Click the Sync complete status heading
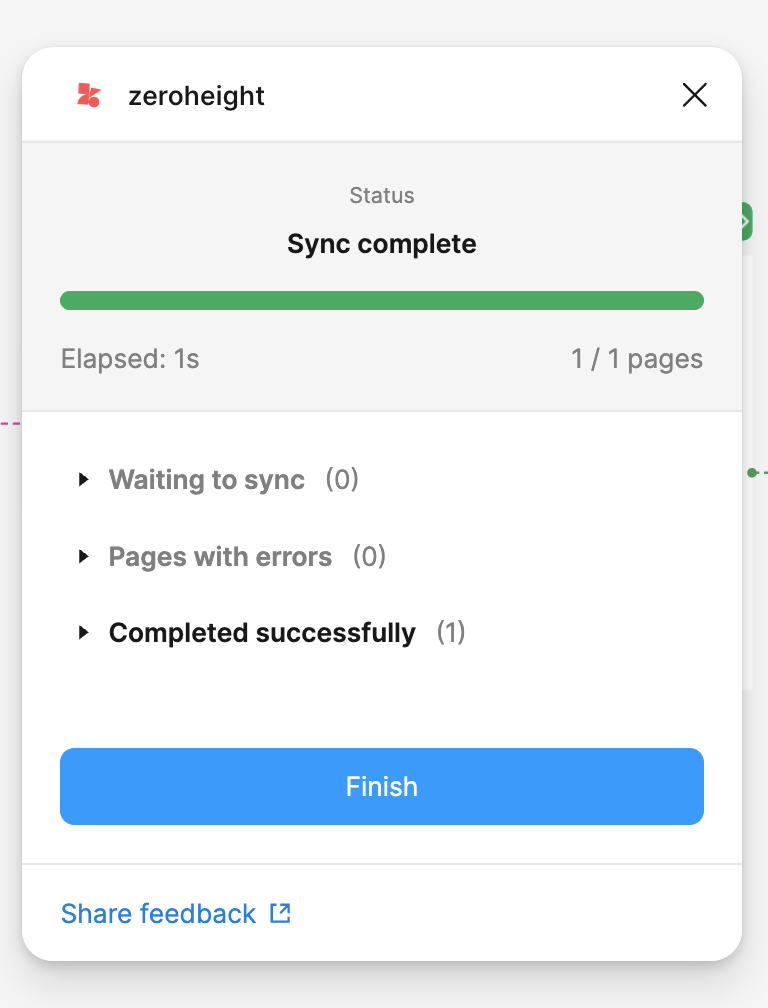This screenshot has height=1008, width=768. pos(382,244)
